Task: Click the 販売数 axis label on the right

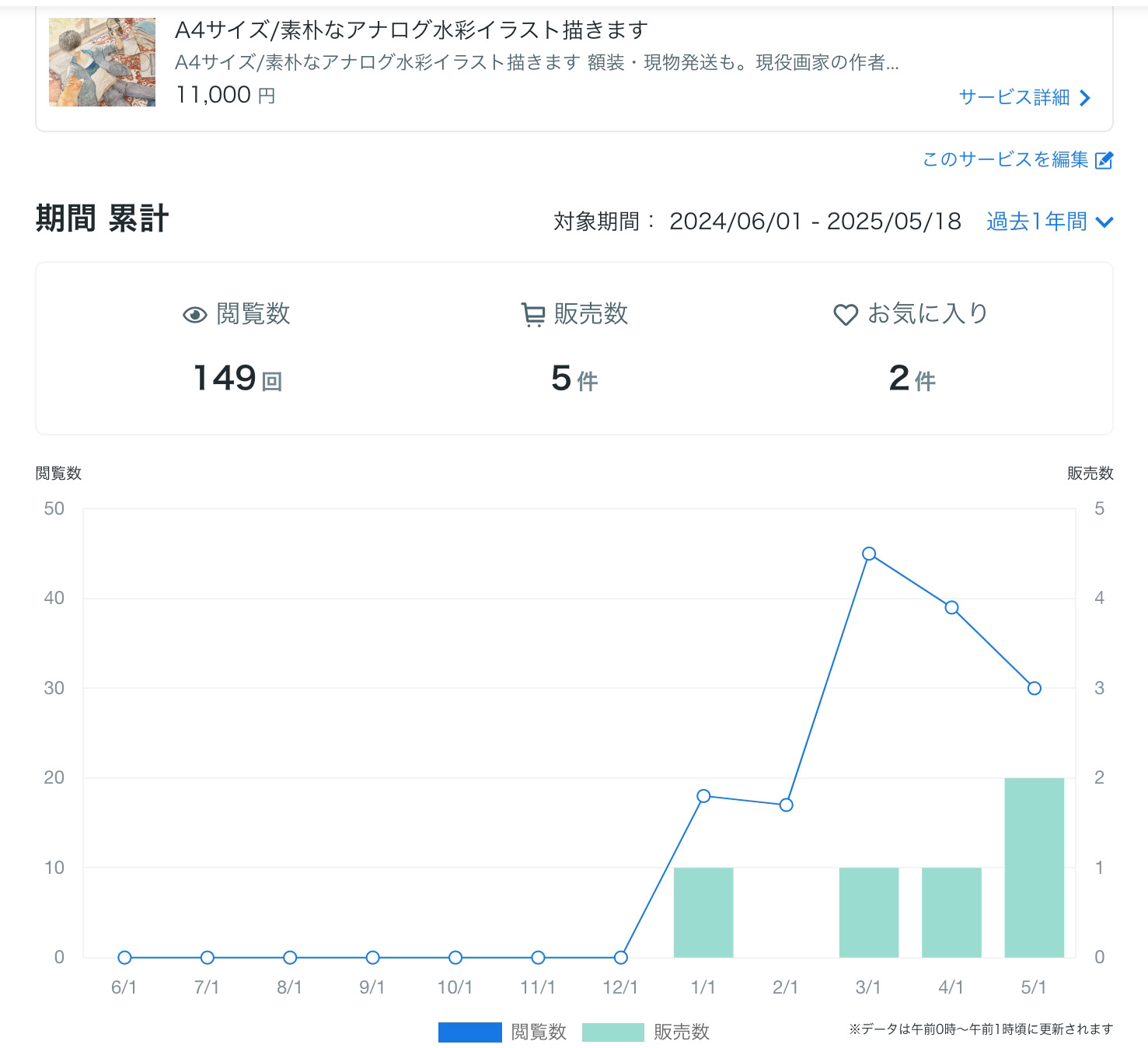Action: pyautogui.click(x=1090, y=471)
